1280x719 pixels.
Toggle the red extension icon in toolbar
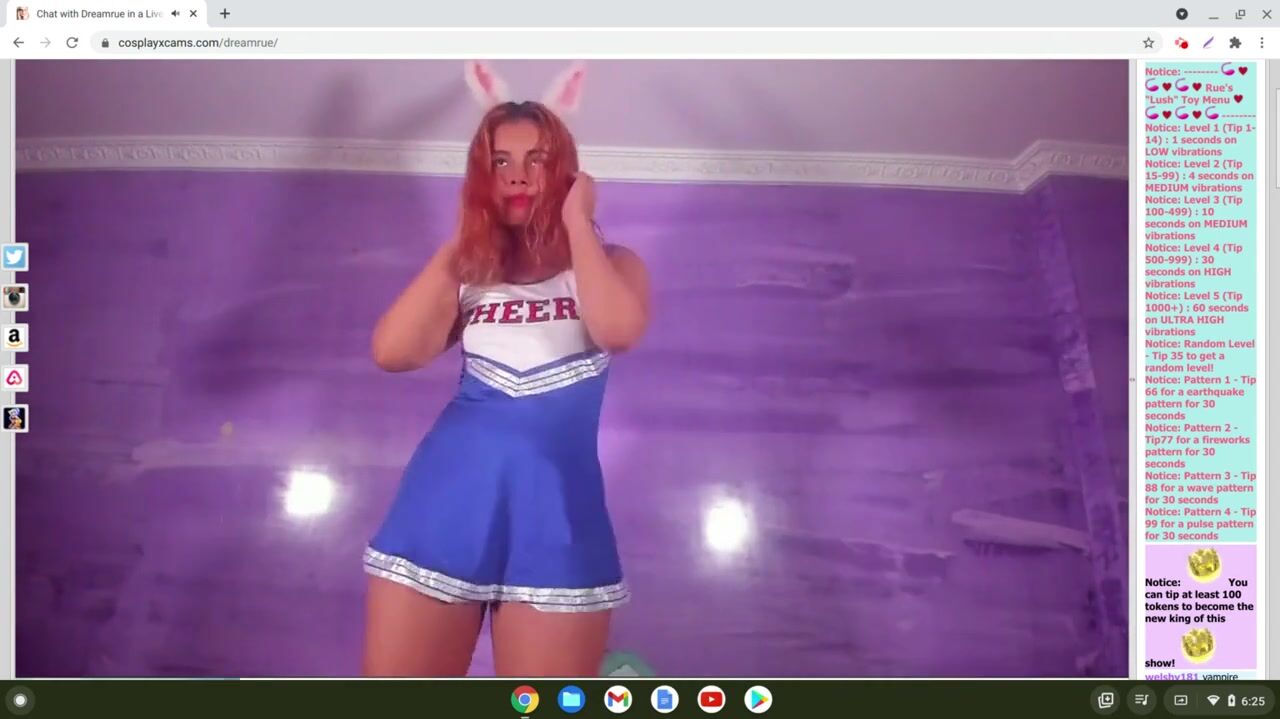(1181, 43)
